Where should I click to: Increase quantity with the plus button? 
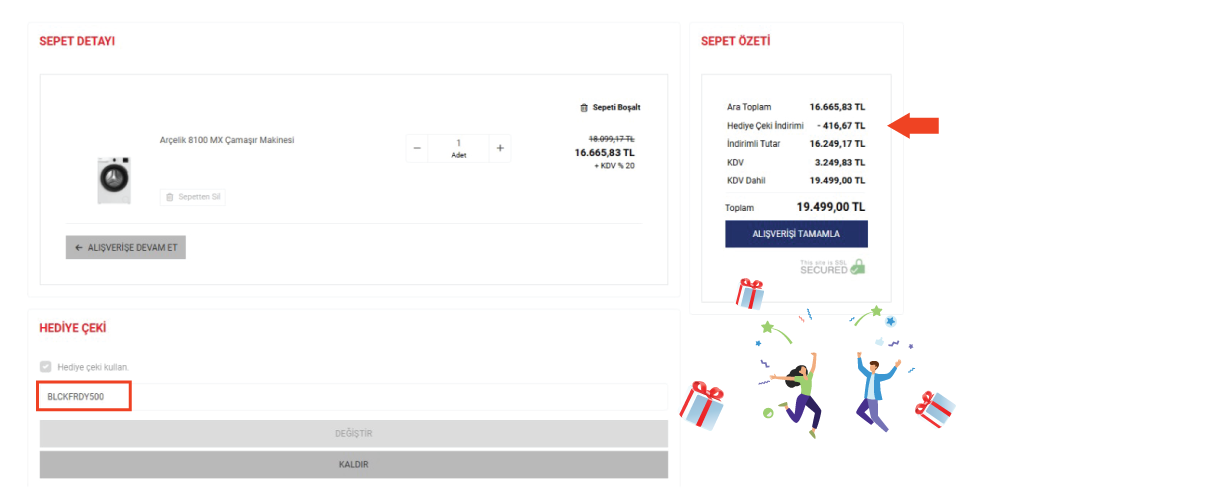[x=500, y=148]
